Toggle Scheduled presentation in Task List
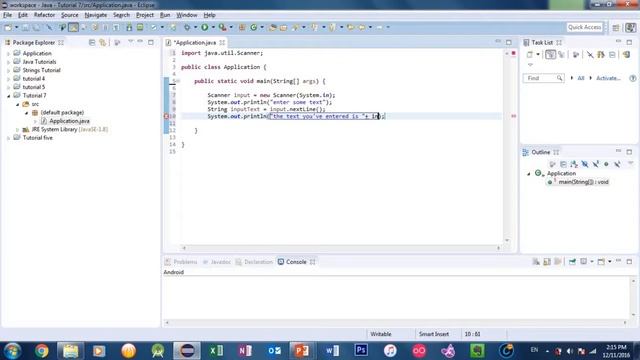This screenshot has width=640, height=360. (x=561, y=54)
